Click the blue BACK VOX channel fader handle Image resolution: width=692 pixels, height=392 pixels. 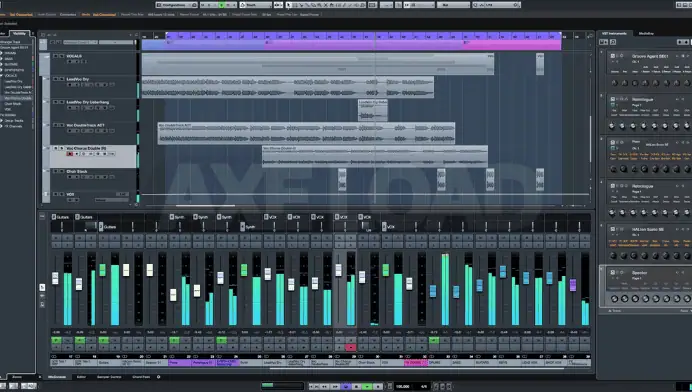point(549,278)
